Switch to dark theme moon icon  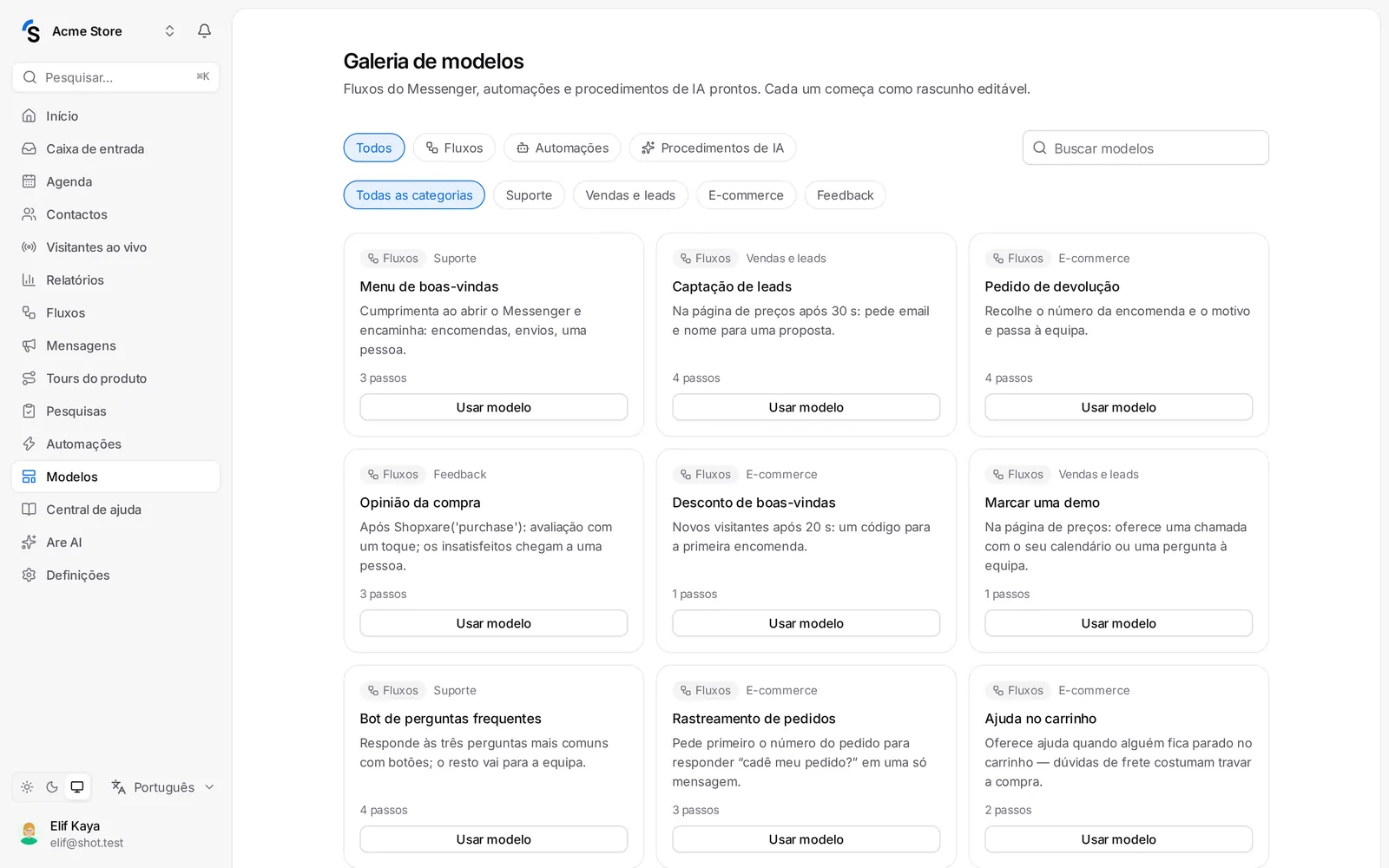[x=52, y=787]
